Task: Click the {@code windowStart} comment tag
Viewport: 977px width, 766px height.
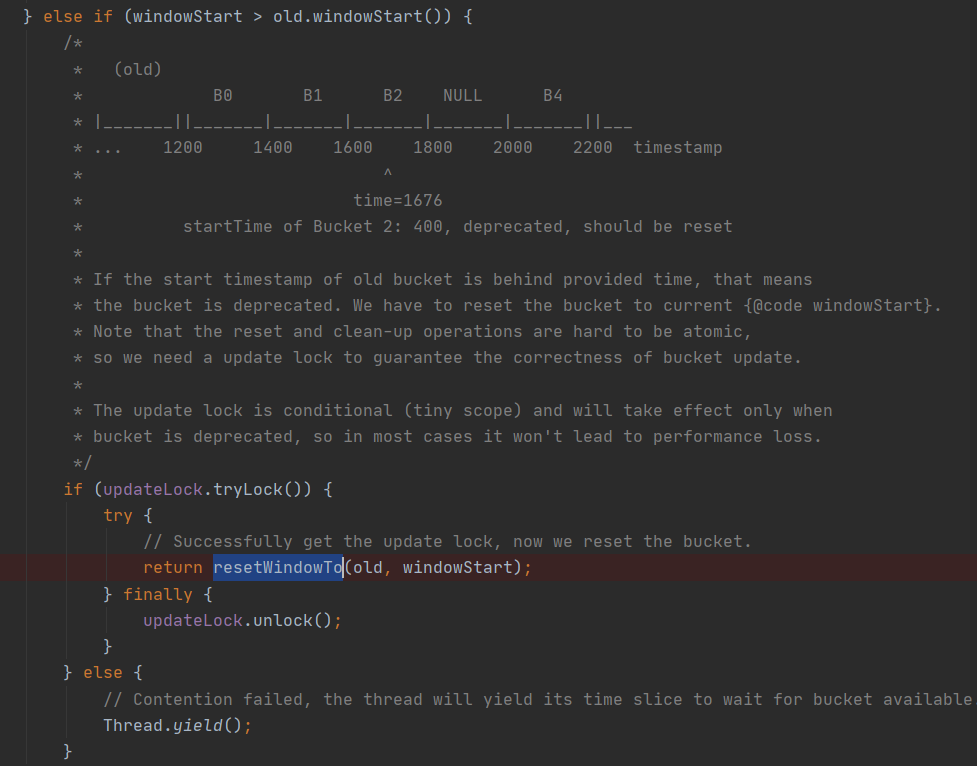Action: point(838,305)
